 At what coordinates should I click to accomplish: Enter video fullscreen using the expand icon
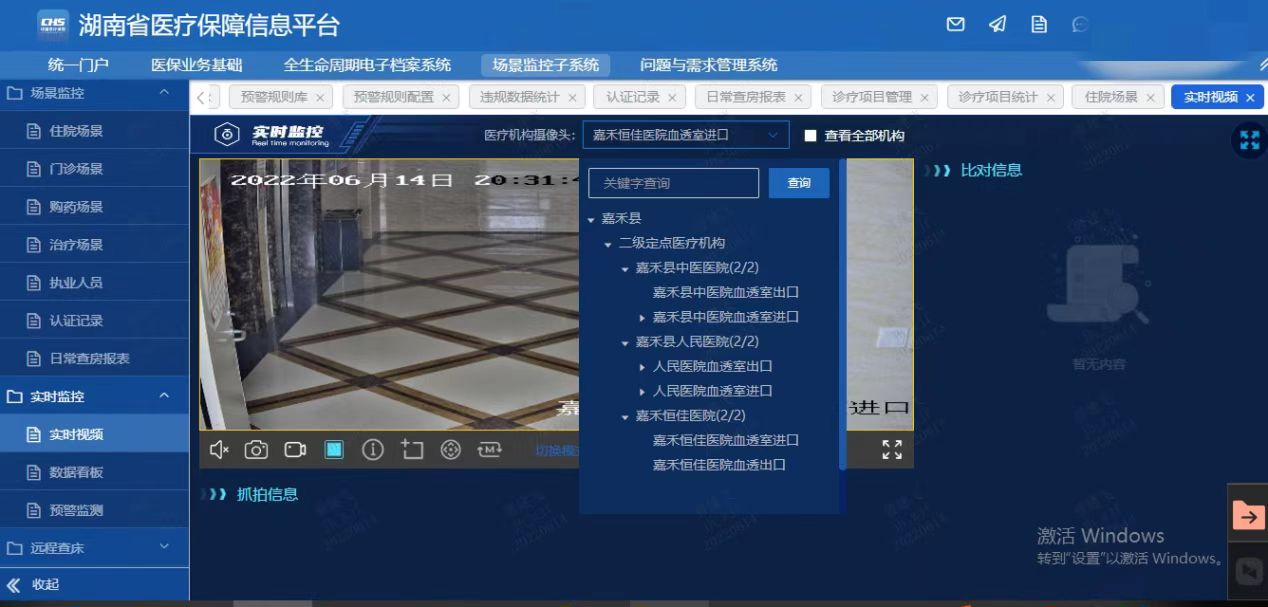tap(892, 450)
